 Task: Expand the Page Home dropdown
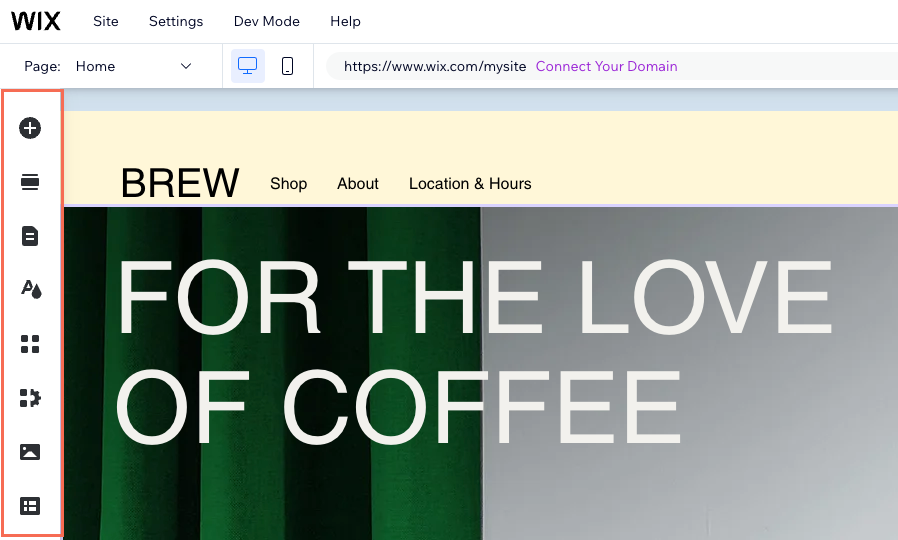[x=133, y=66]
